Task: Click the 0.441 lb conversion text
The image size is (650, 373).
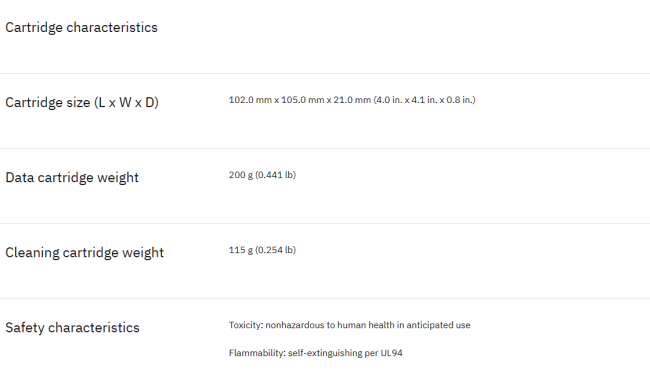Action: click(275, 175)
